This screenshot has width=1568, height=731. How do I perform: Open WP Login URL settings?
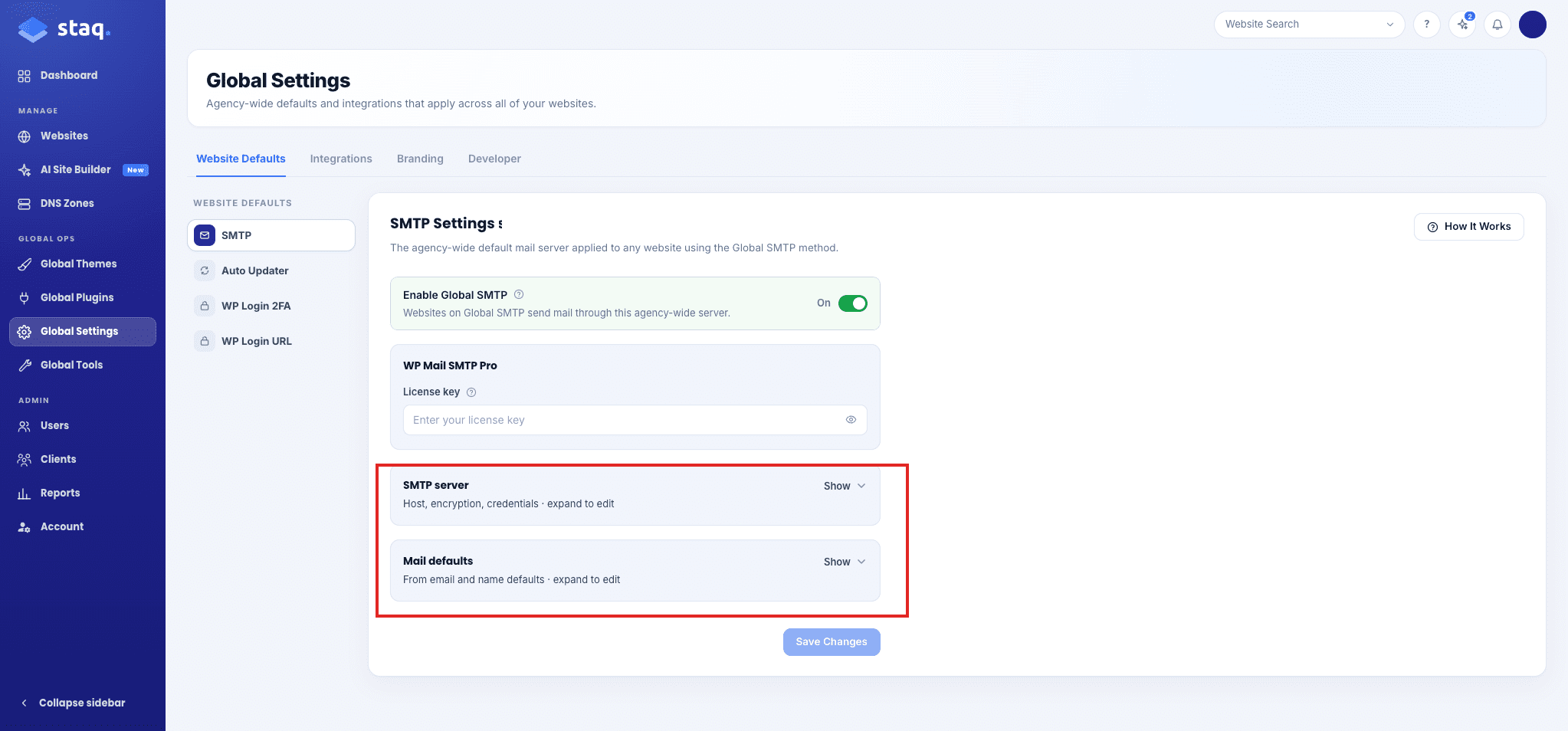(x=271, y=341)
